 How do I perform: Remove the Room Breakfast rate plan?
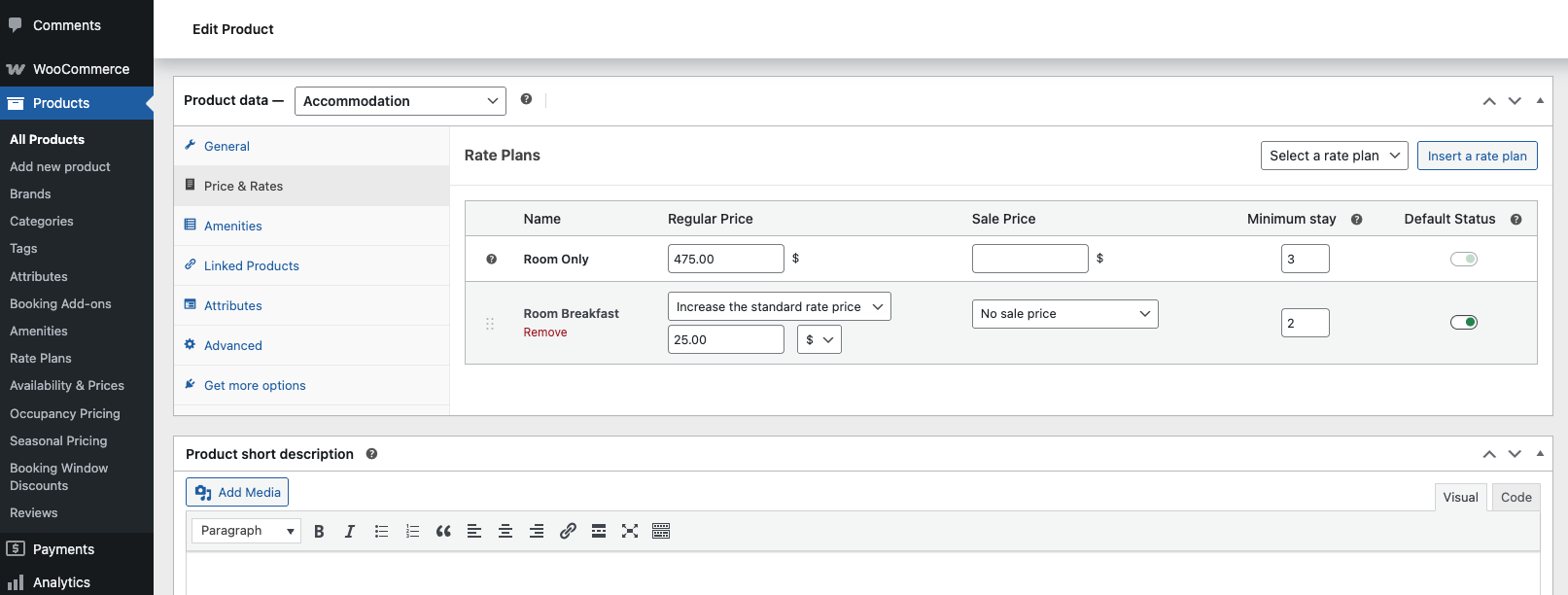[x=545, y=332]
